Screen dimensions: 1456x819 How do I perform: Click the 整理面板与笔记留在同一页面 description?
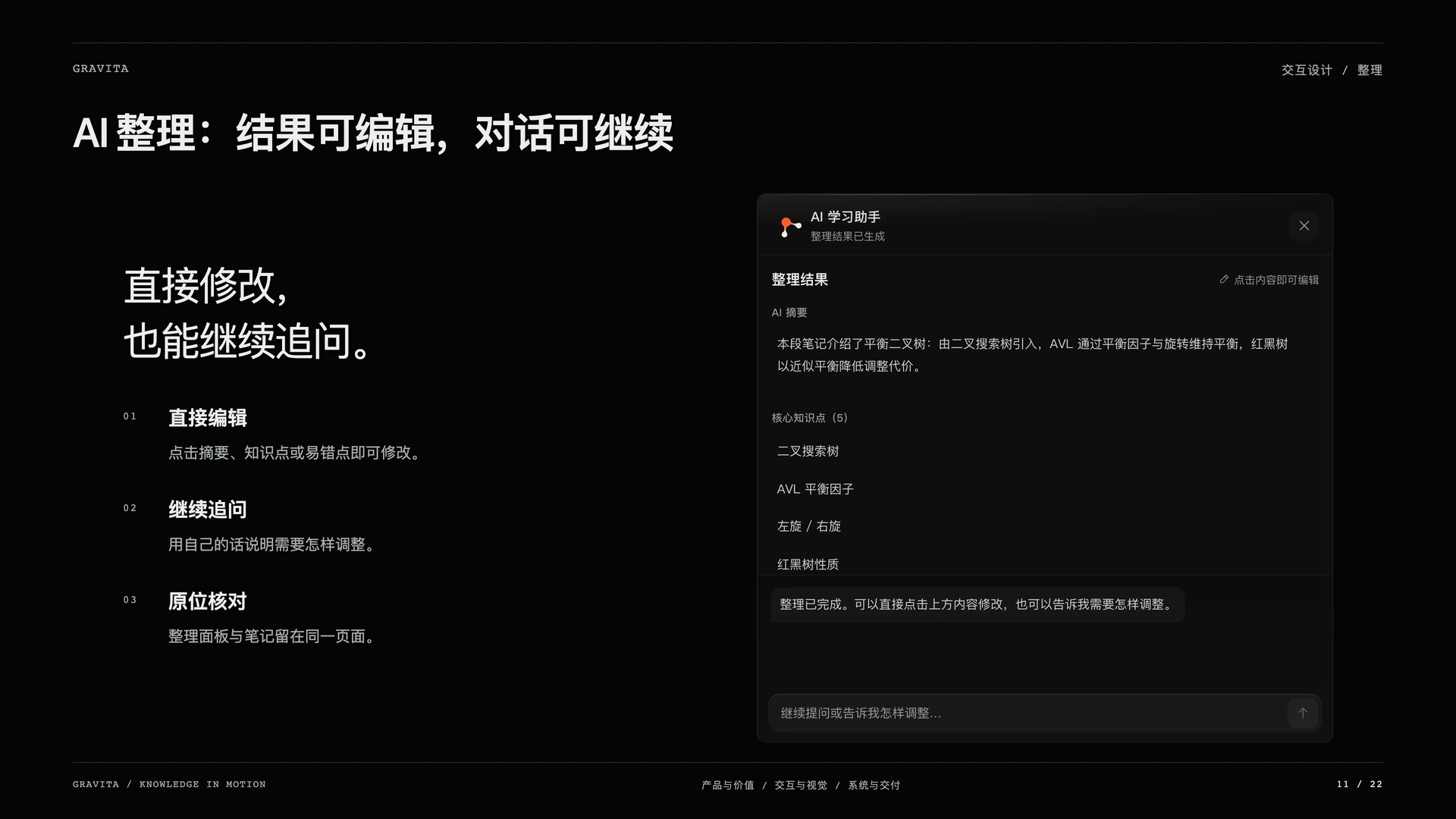tap(273, 636)
